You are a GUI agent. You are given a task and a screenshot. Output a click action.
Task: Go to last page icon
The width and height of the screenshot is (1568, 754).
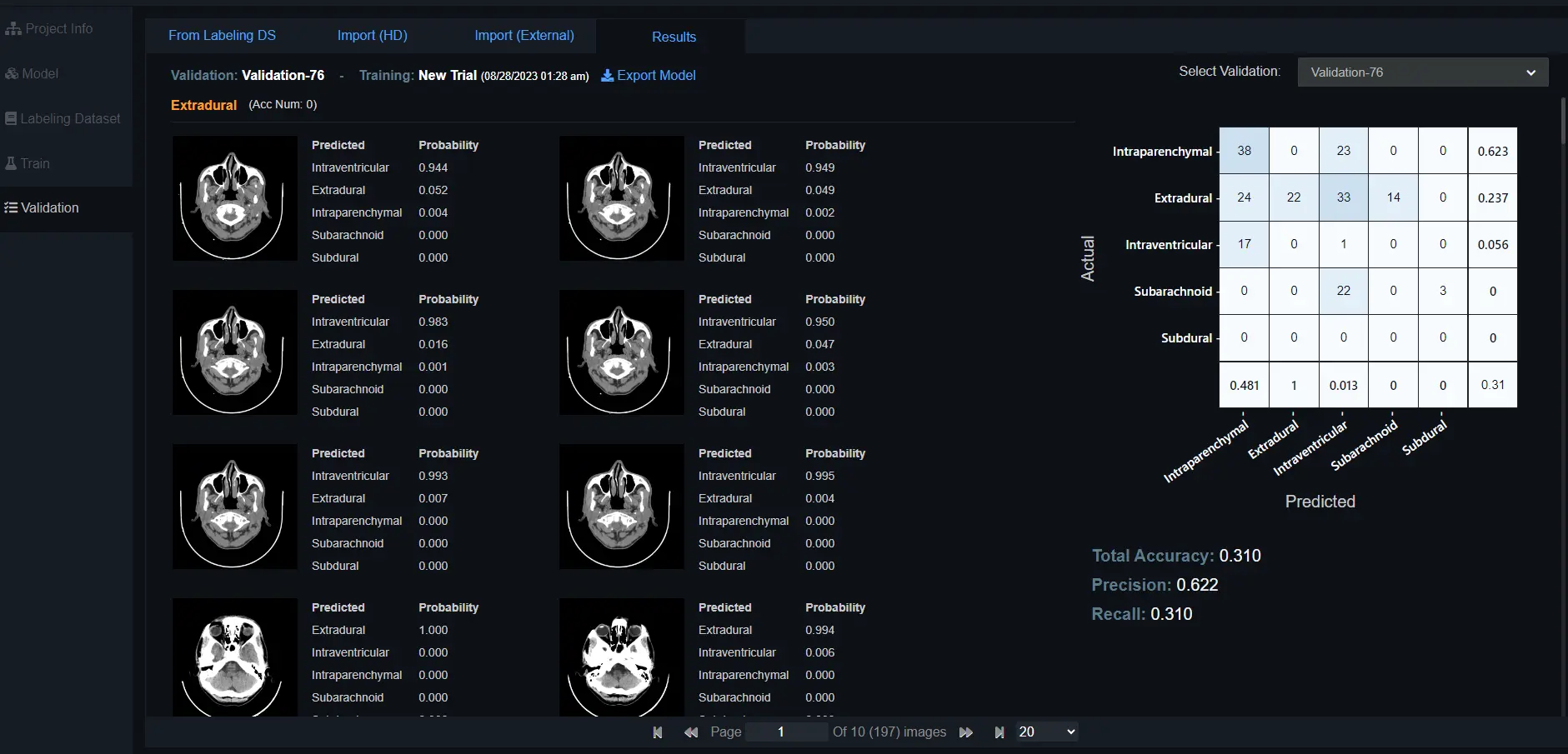click(x=999, y=732)
